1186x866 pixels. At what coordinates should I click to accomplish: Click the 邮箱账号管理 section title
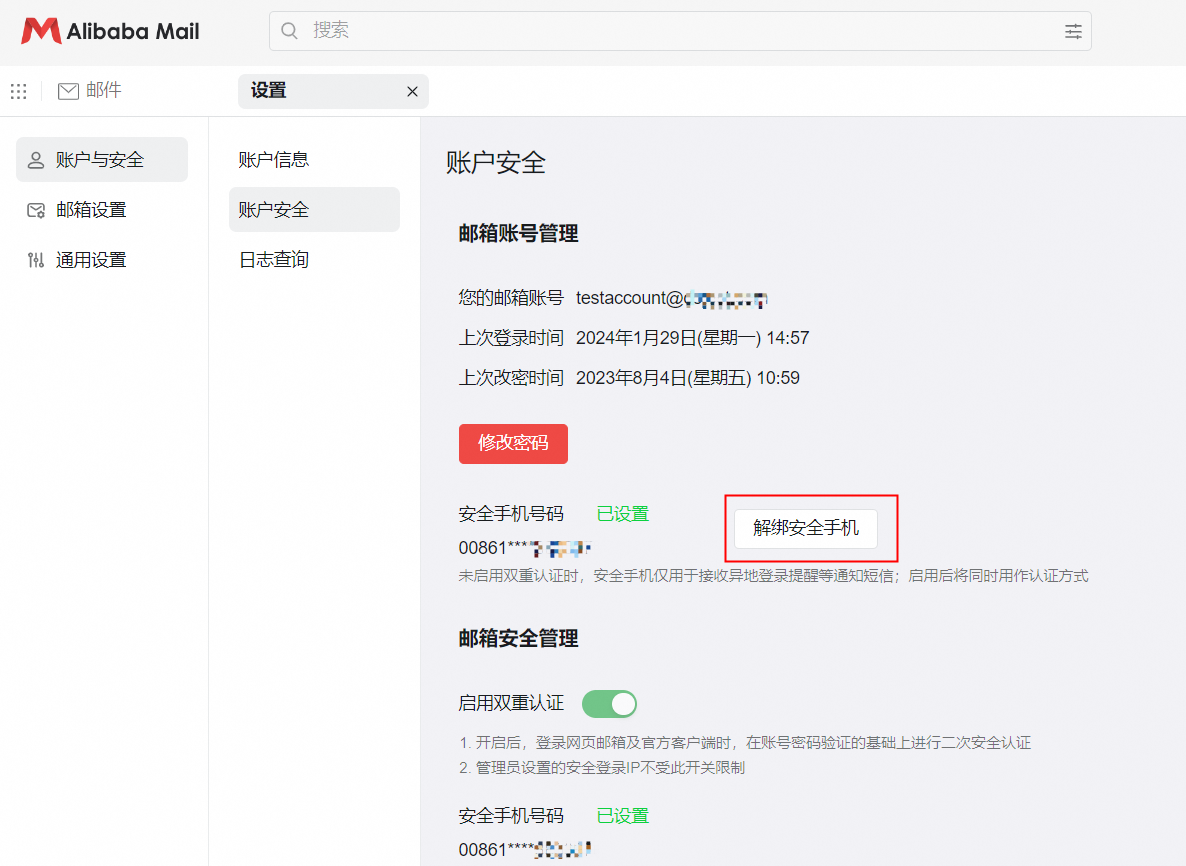pyautogui.click(x=518, y=234)
